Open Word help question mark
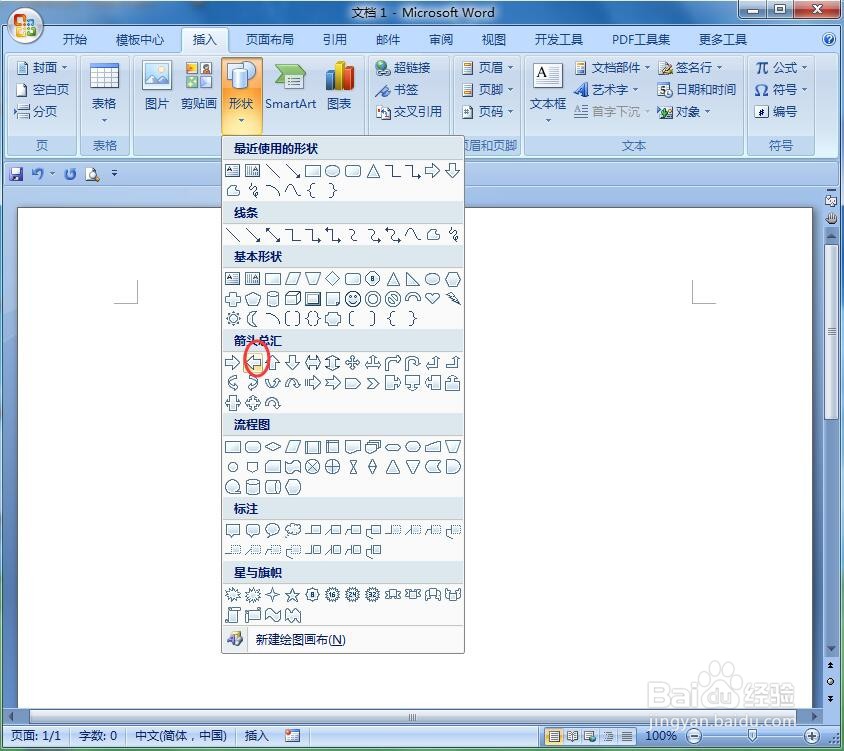 point(828,39)
